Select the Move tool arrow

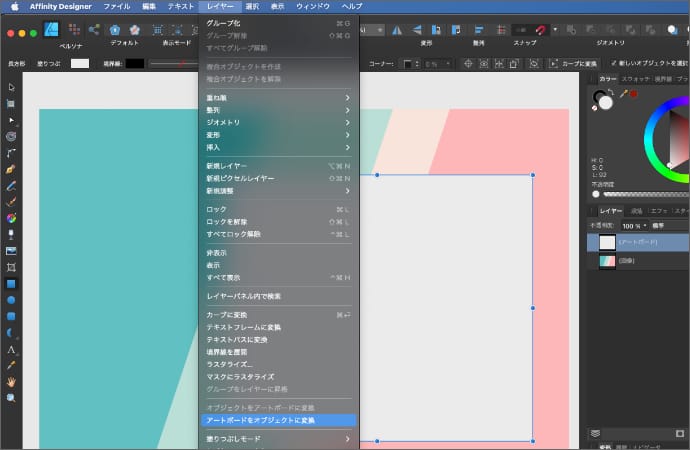[11, 88]
